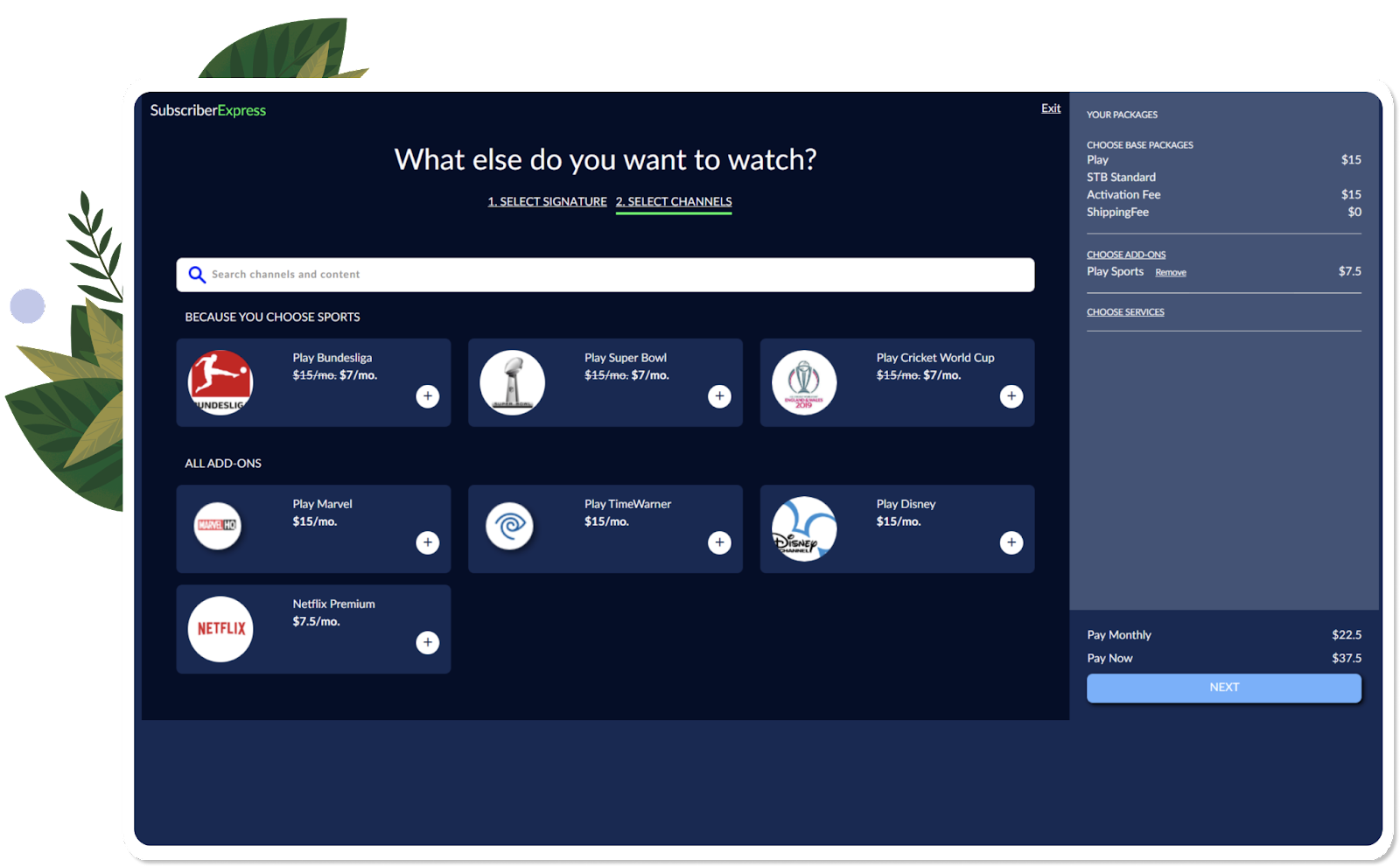Select the Bundesliga logo
Viewport: 1400px width, 867px height.
[220, 382]
